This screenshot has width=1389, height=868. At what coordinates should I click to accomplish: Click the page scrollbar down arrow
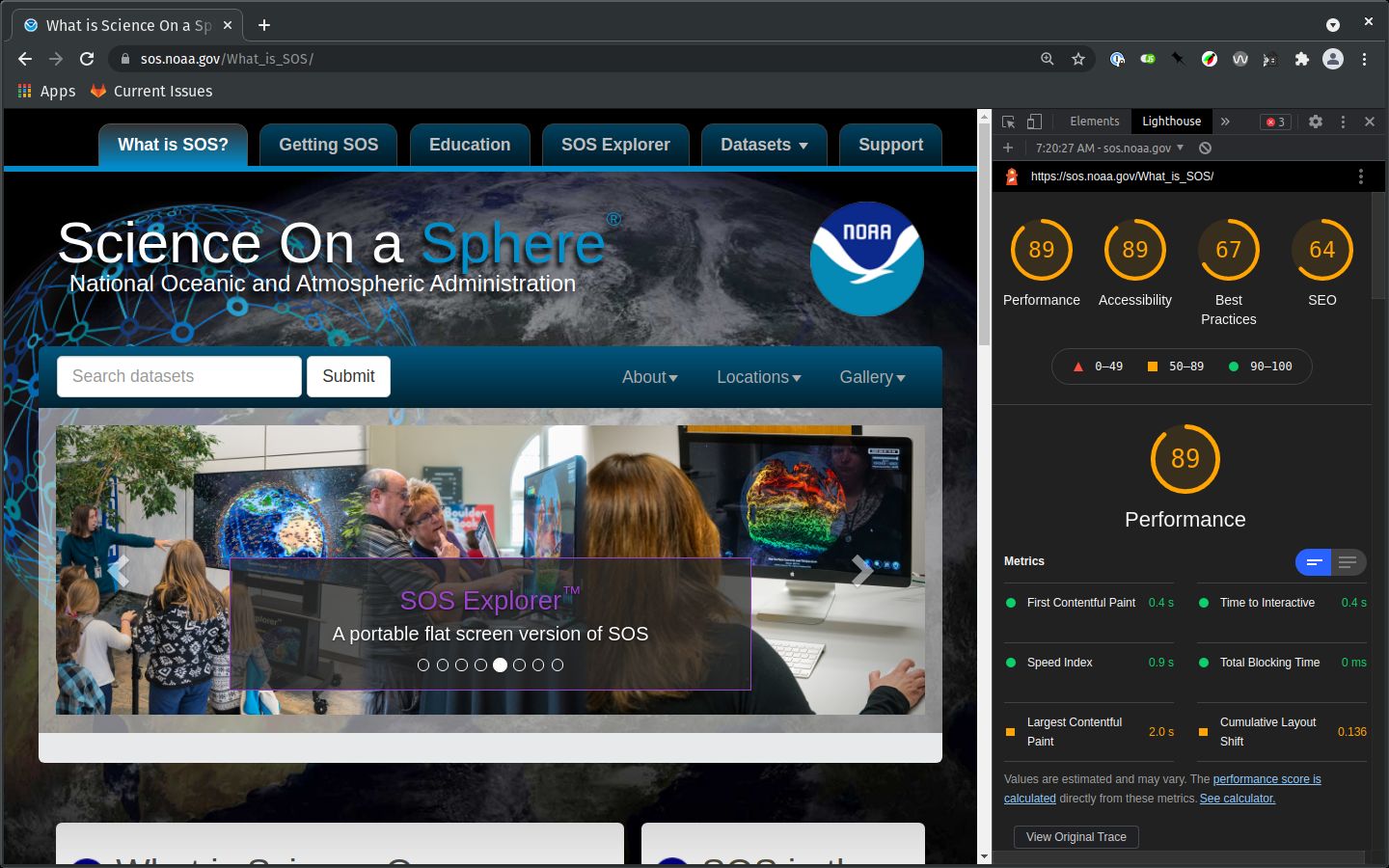point(984,856)
